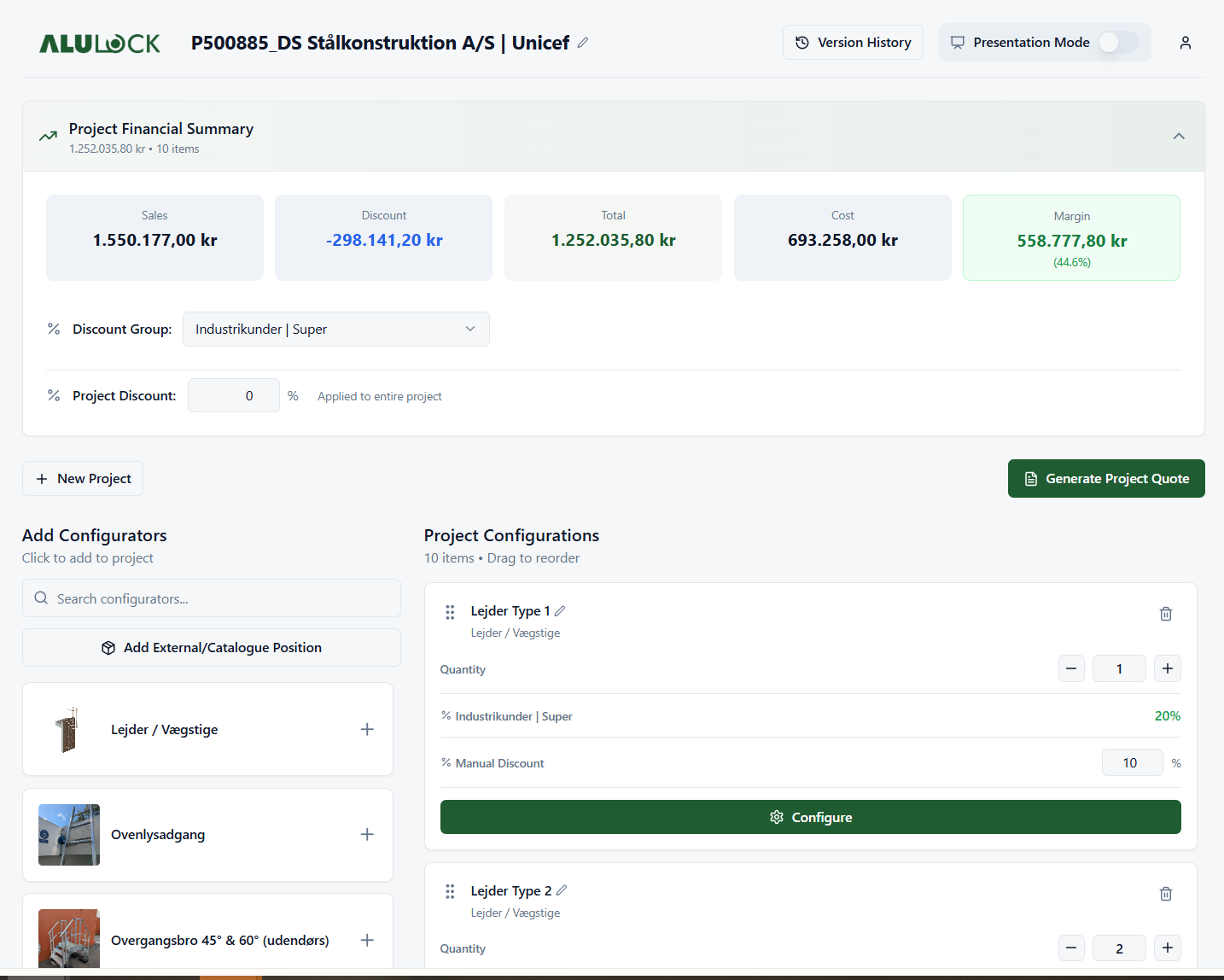Open the Discount Group dropdown
The width and height of the screenshot is (1224, 980).
click(336, 330)
